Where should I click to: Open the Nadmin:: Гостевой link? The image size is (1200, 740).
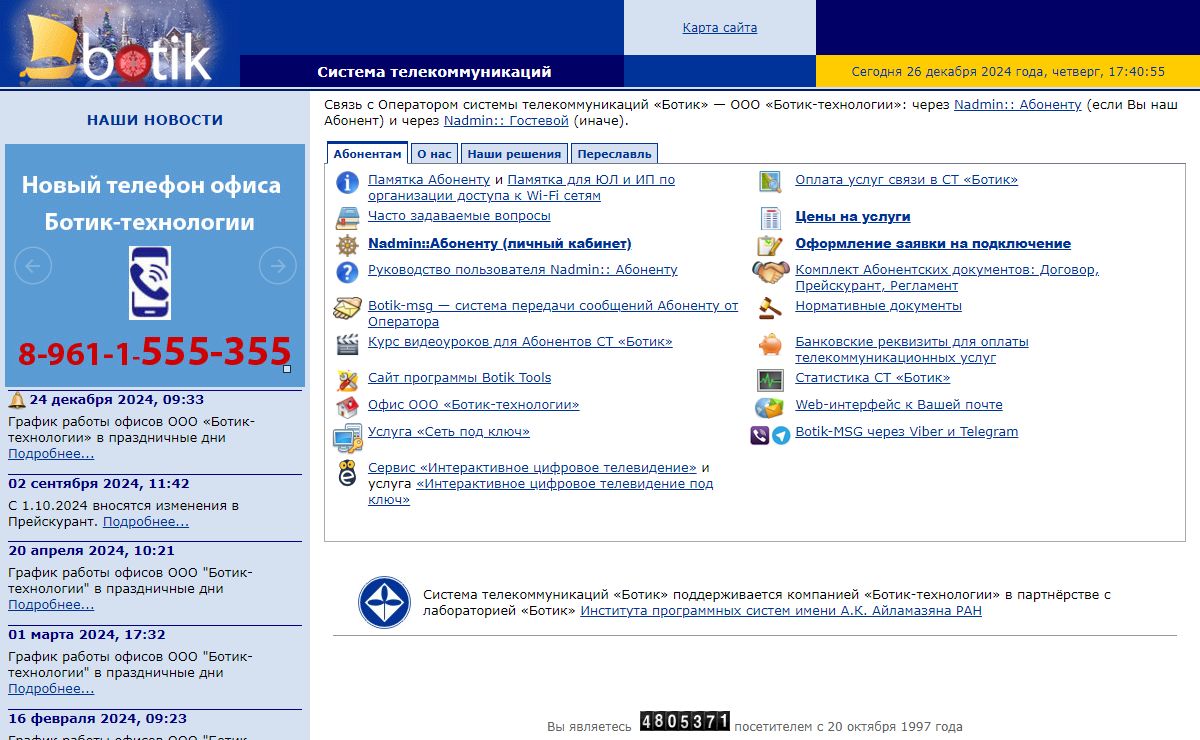click(x=506, y=121)
